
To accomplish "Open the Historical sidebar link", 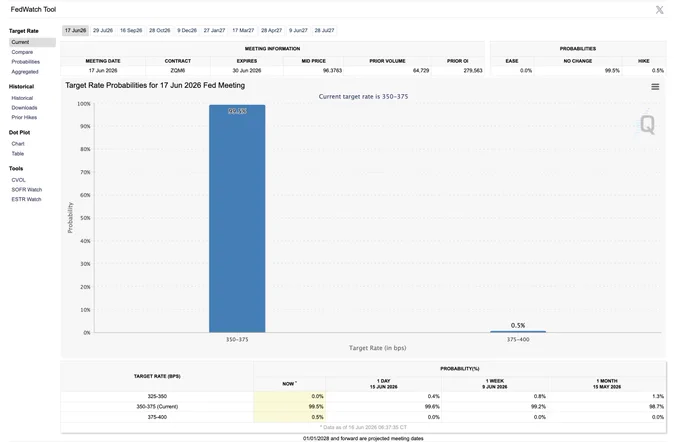I will [22, 98].
